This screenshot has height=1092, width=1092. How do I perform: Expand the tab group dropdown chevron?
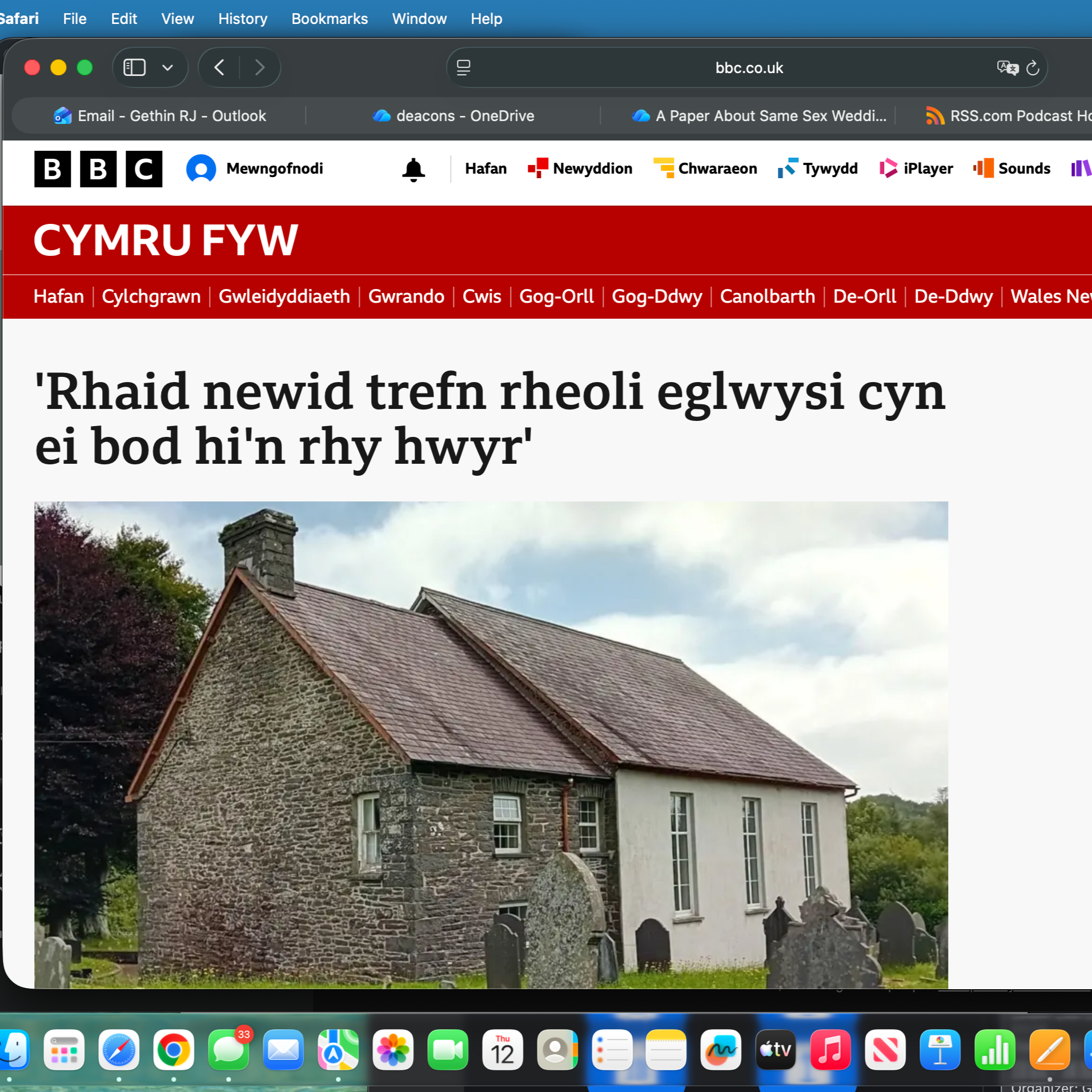(x=167, y=68)
